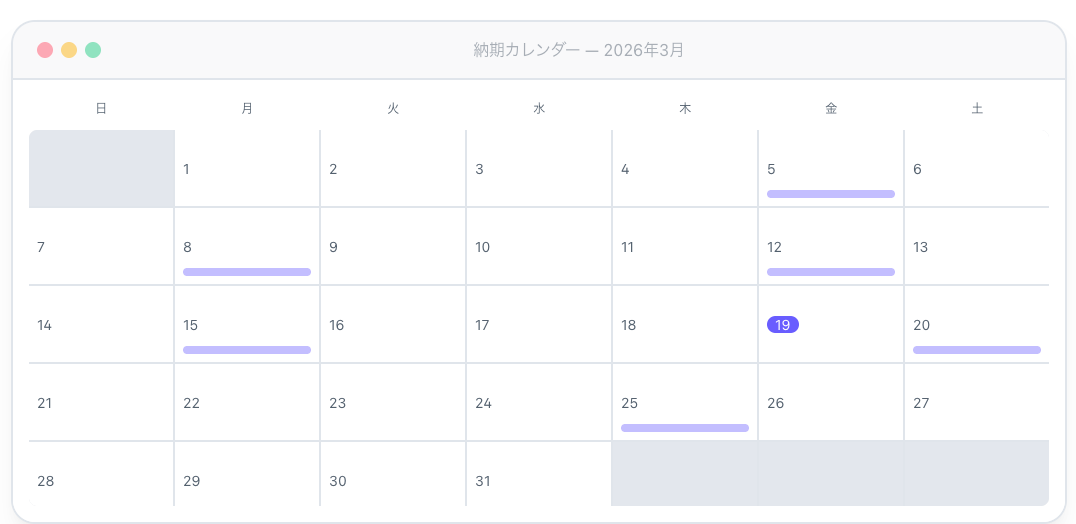Click the 日 weekday header

pyautogui.click(x=101, y=108)
